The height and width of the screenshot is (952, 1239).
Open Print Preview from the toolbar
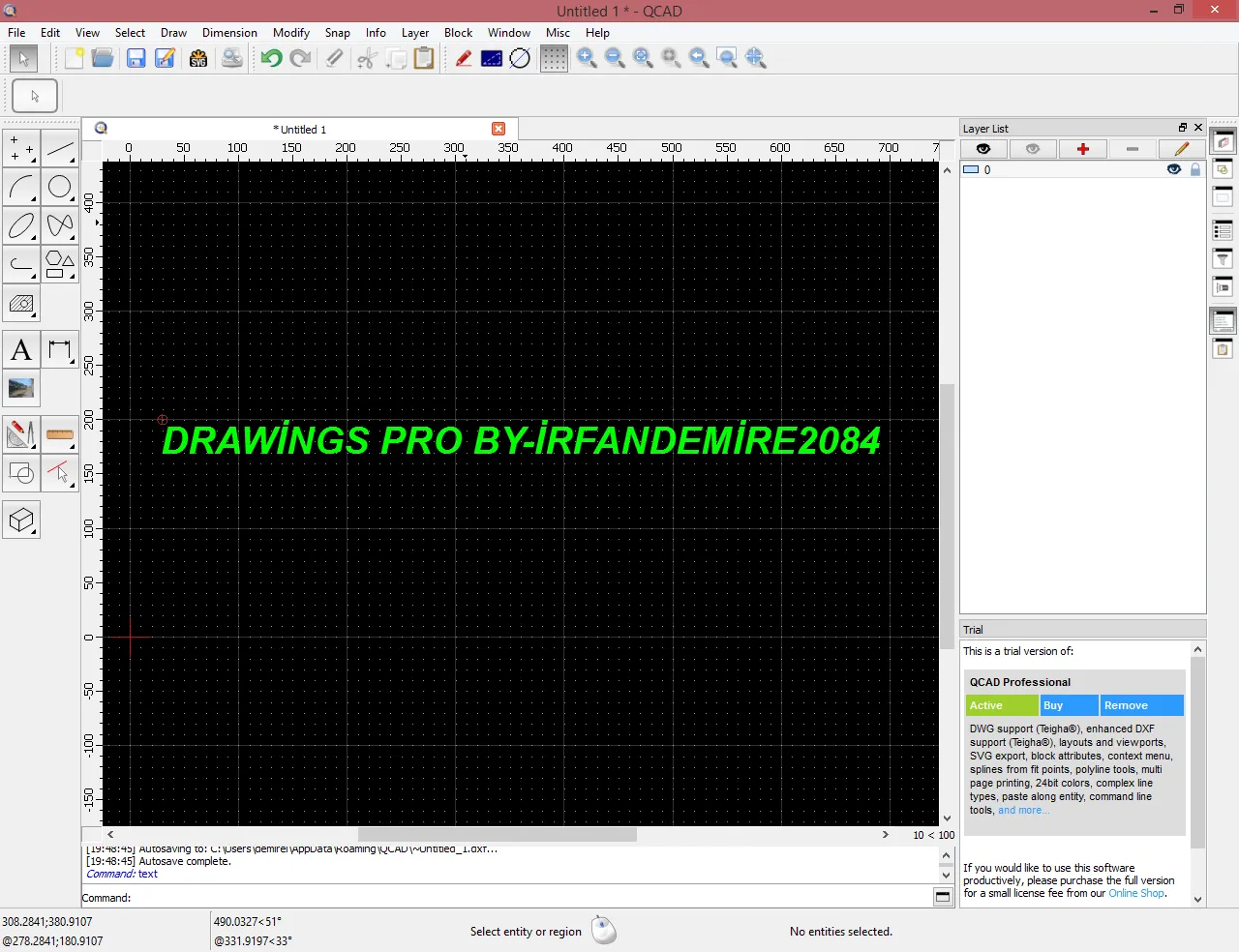(232, 58)
